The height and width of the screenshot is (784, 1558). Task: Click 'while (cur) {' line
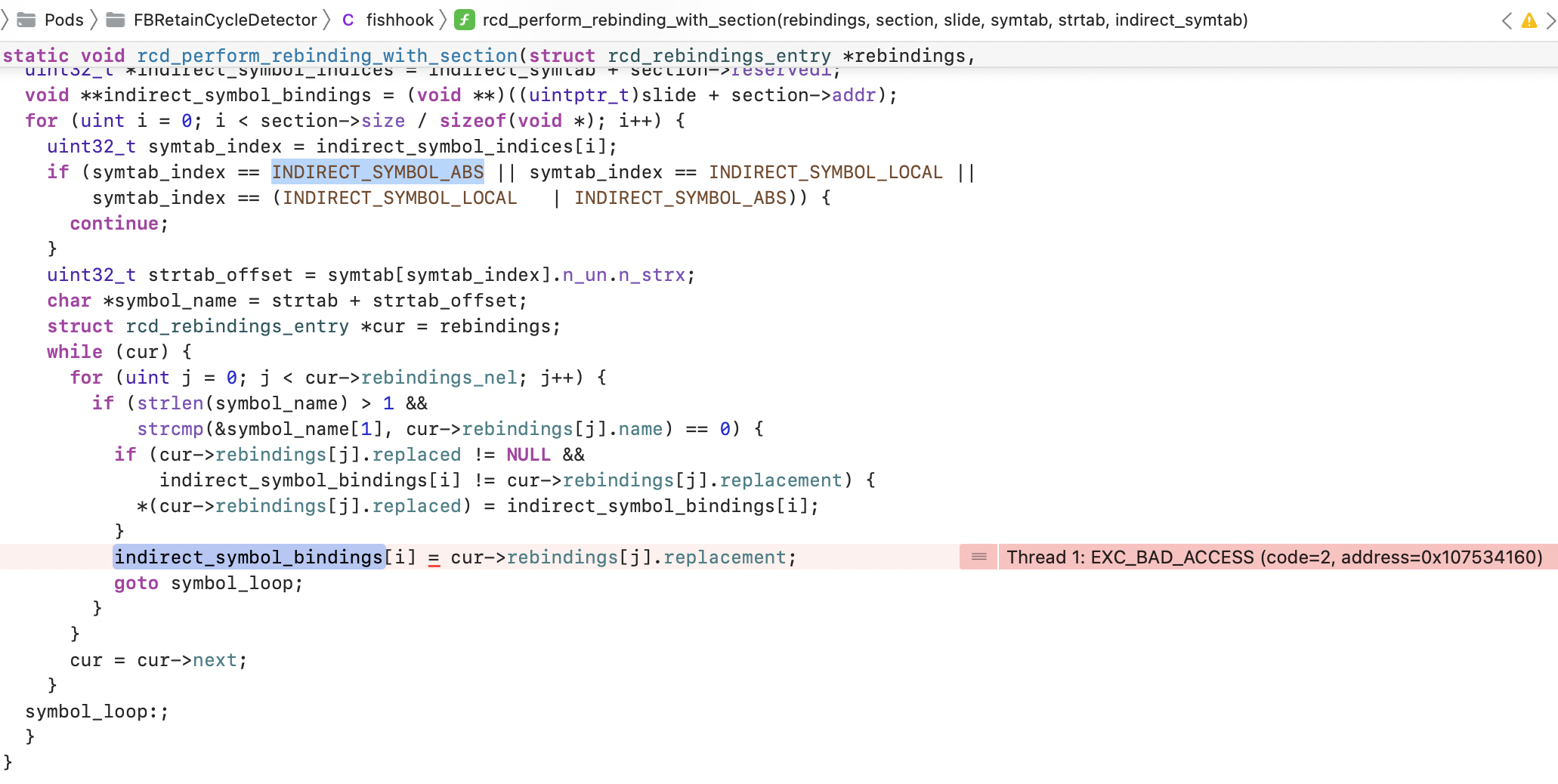[119, 352]
